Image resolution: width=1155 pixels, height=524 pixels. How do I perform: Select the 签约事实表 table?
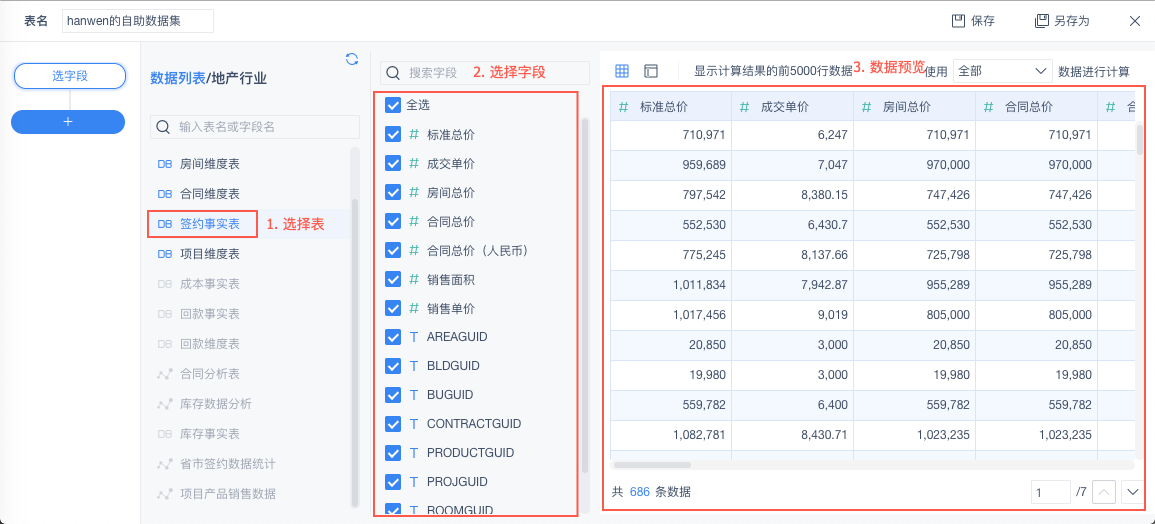[209, 224]
